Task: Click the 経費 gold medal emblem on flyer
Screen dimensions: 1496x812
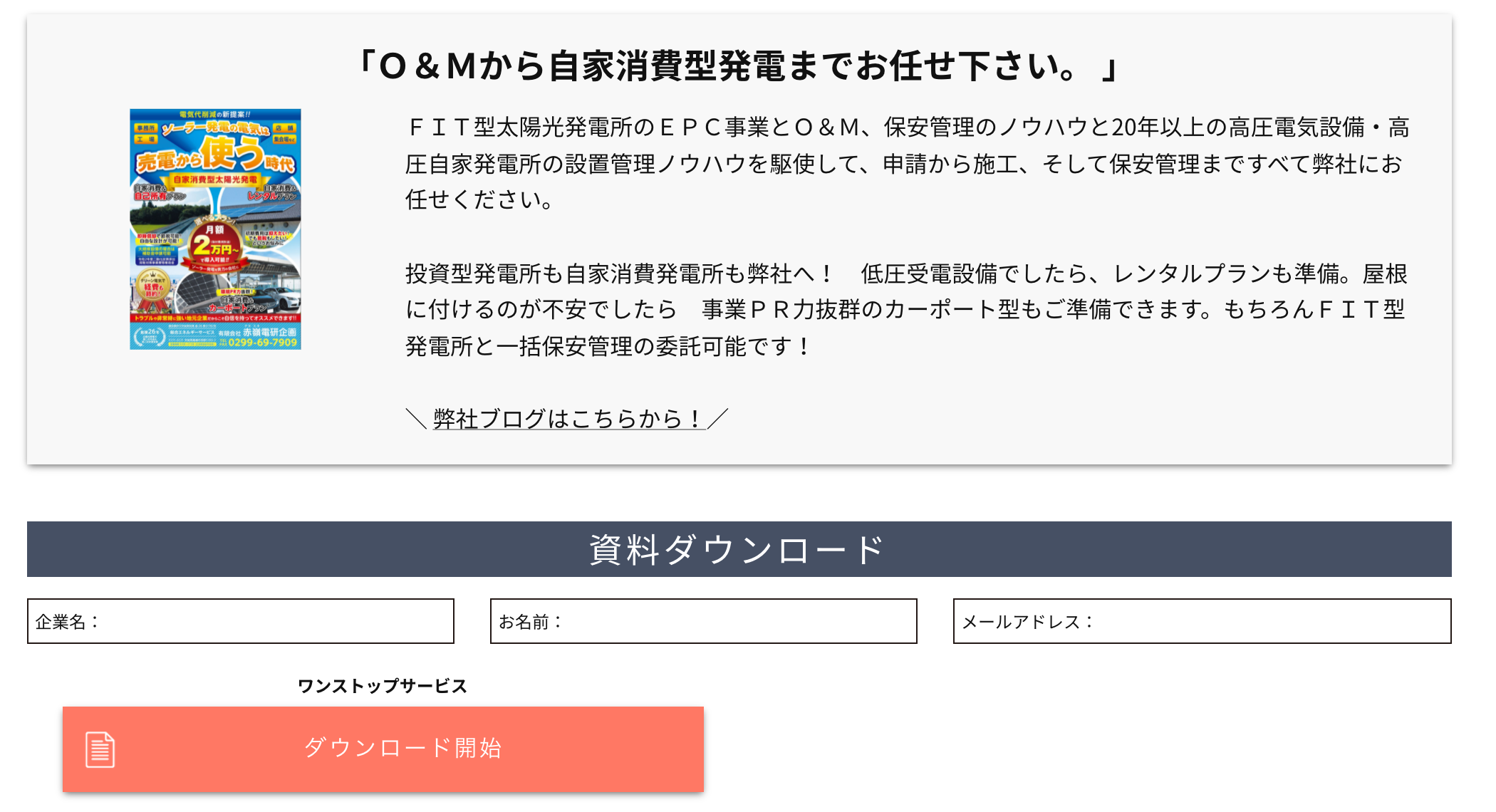Action: (153, 286)
